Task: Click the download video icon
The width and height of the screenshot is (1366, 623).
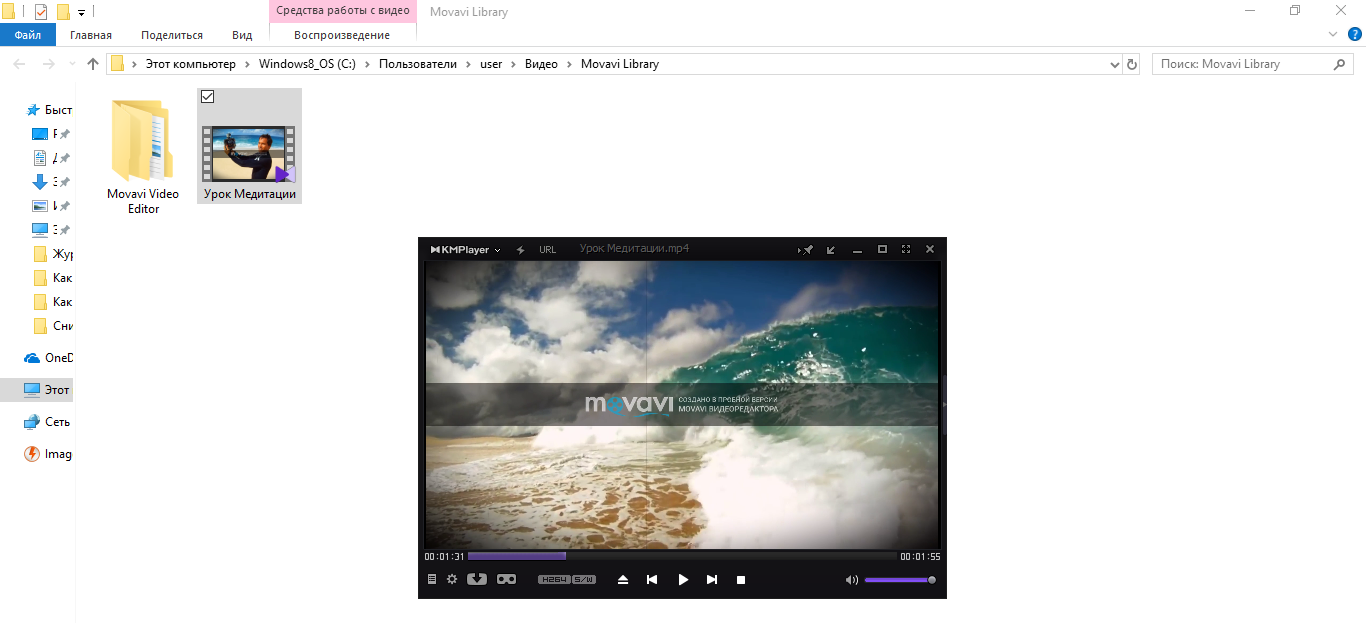Action: (477, 579)
